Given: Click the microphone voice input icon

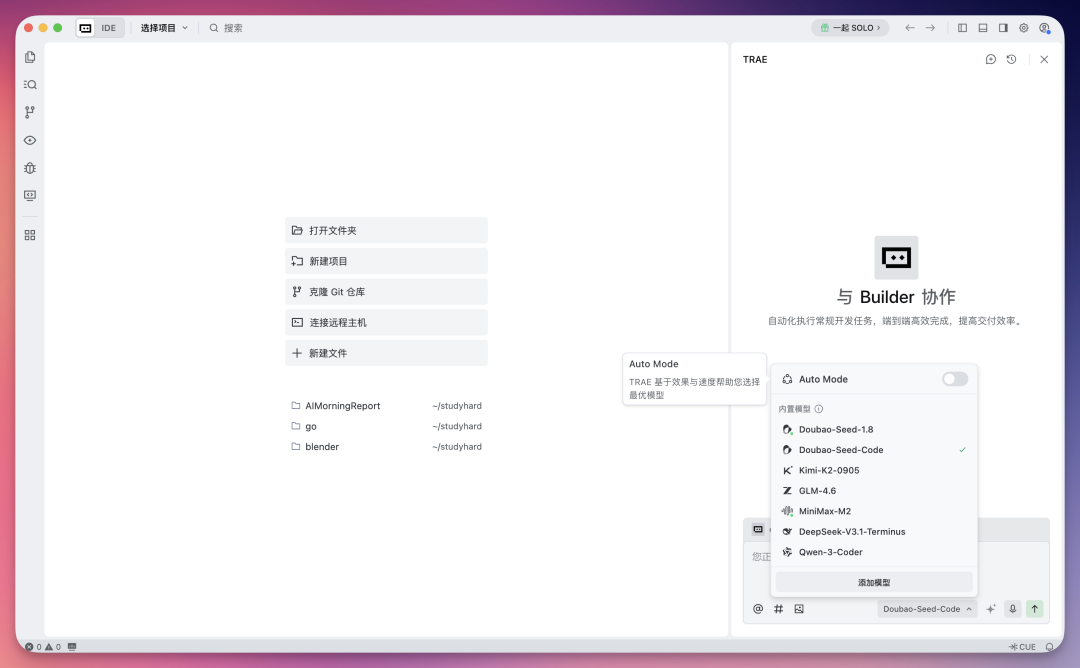Looking at the screenshot, I should [x=1012, y=609].
